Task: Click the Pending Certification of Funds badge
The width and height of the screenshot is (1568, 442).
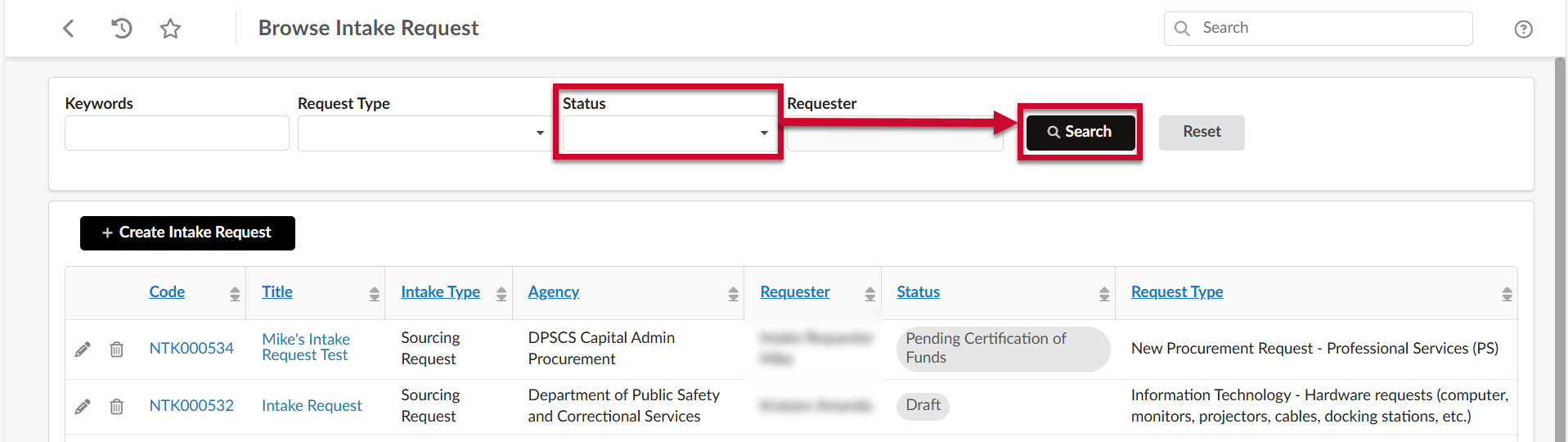Action: [1004, 349]
